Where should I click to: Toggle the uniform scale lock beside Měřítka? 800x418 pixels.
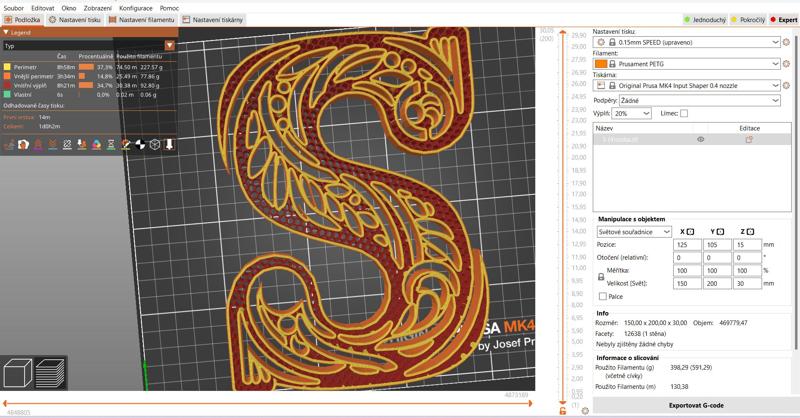tap(601, 277)
